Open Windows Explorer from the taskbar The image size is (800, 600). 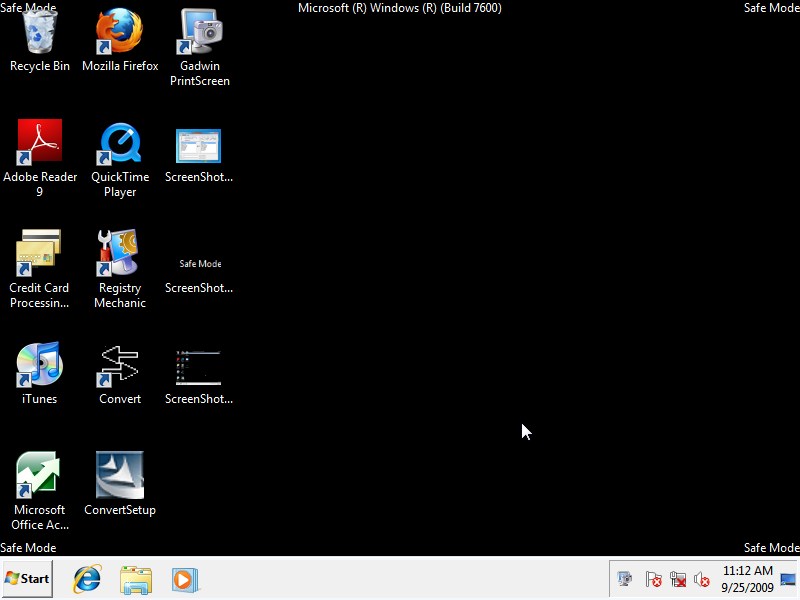(136, 579)
